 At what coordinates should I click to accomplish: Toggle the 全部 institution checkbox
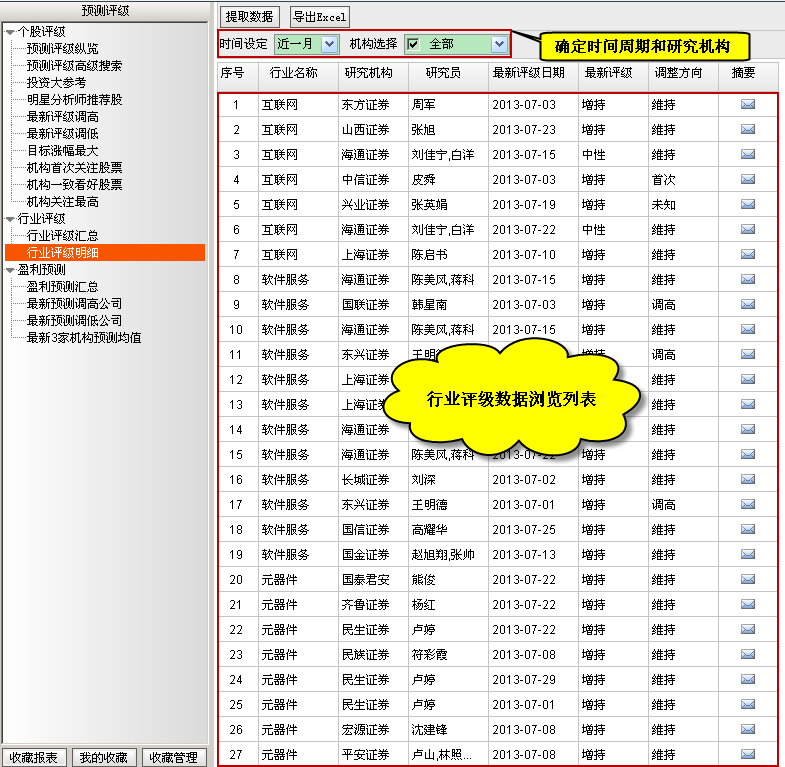pyautogui.click(x=413, y=44)
